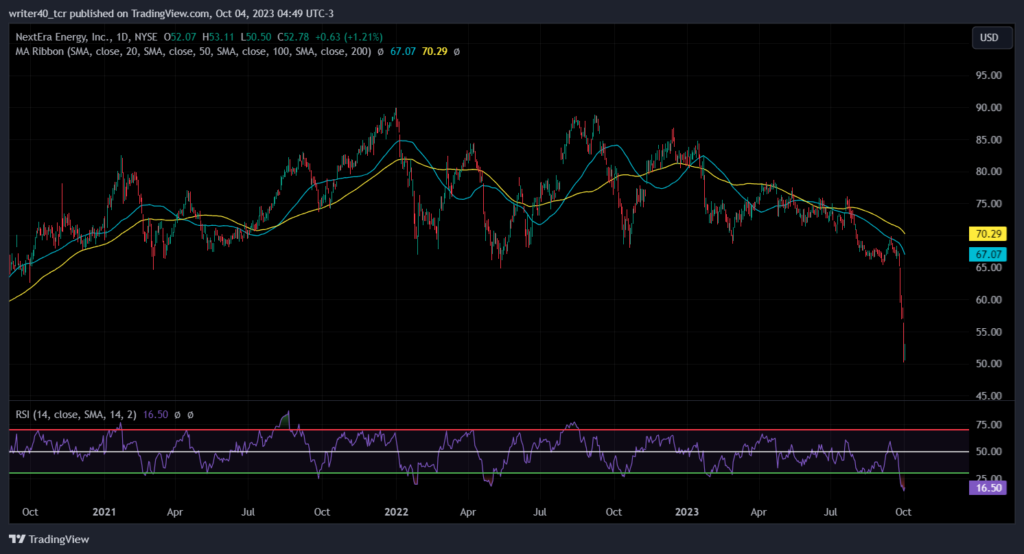Click the 95.00 price axis label
1024x554 pixels.
[989, 75]
